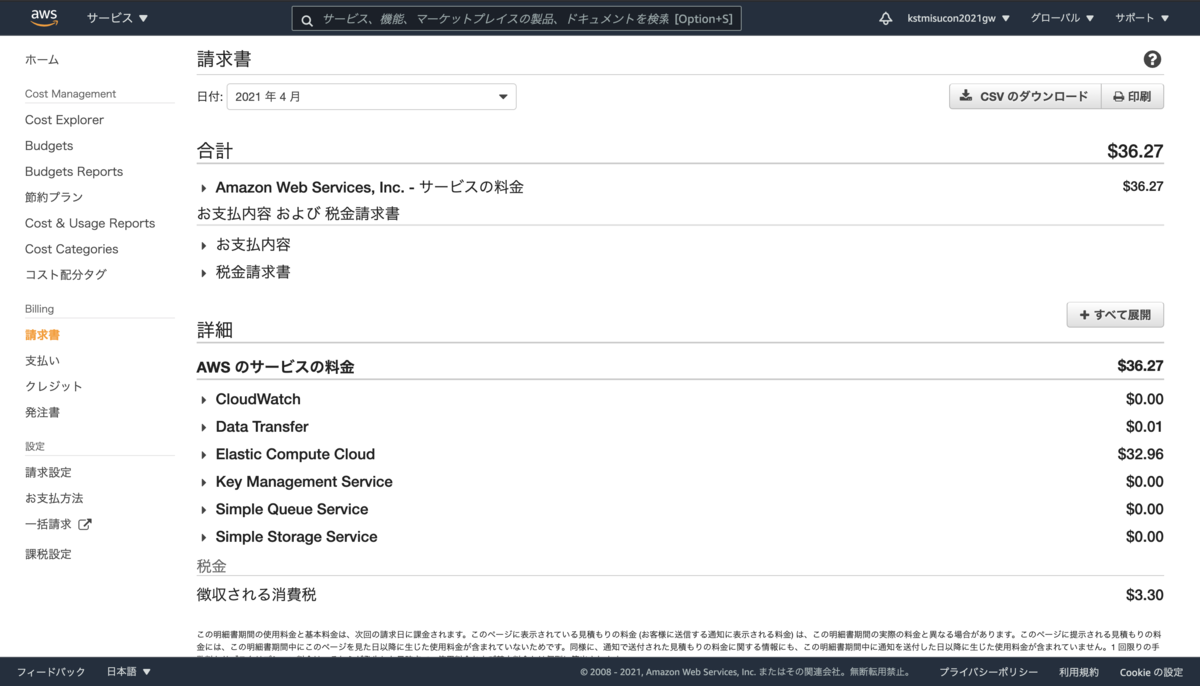Open 課税設定 in sidebar

coord(48,554)
